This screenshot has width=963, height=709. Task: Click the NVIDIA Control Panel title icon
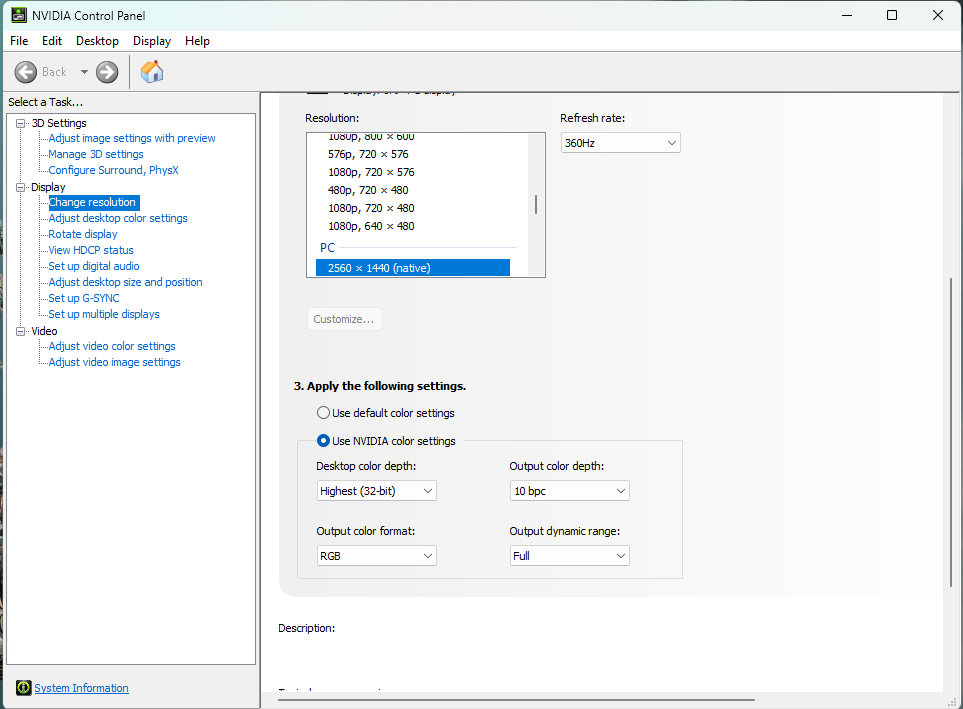[x=18, y=15]
